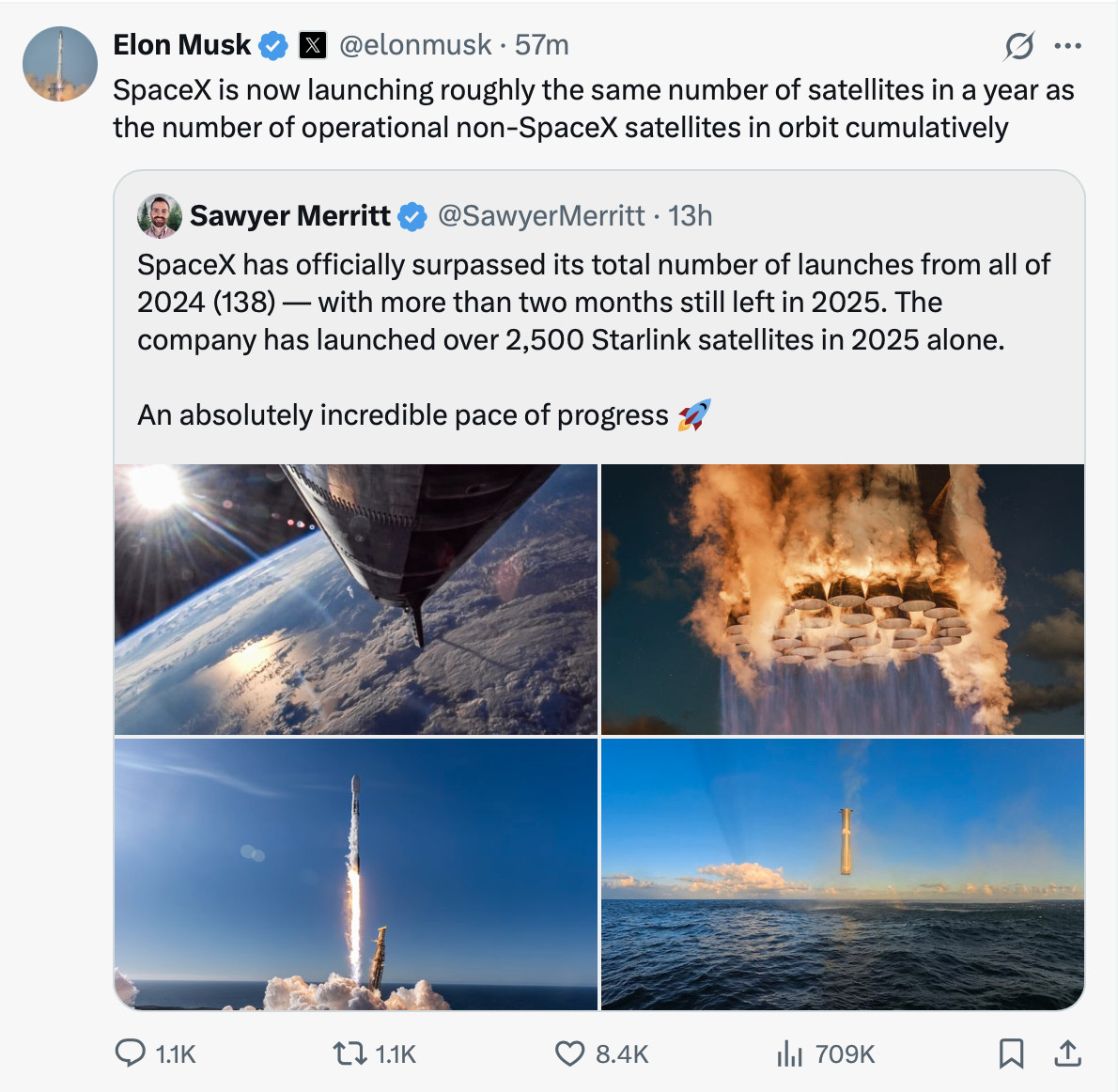Click Elon Musk's blue verified badge
1118x1092 pixels.
click(x=272, y=43)
